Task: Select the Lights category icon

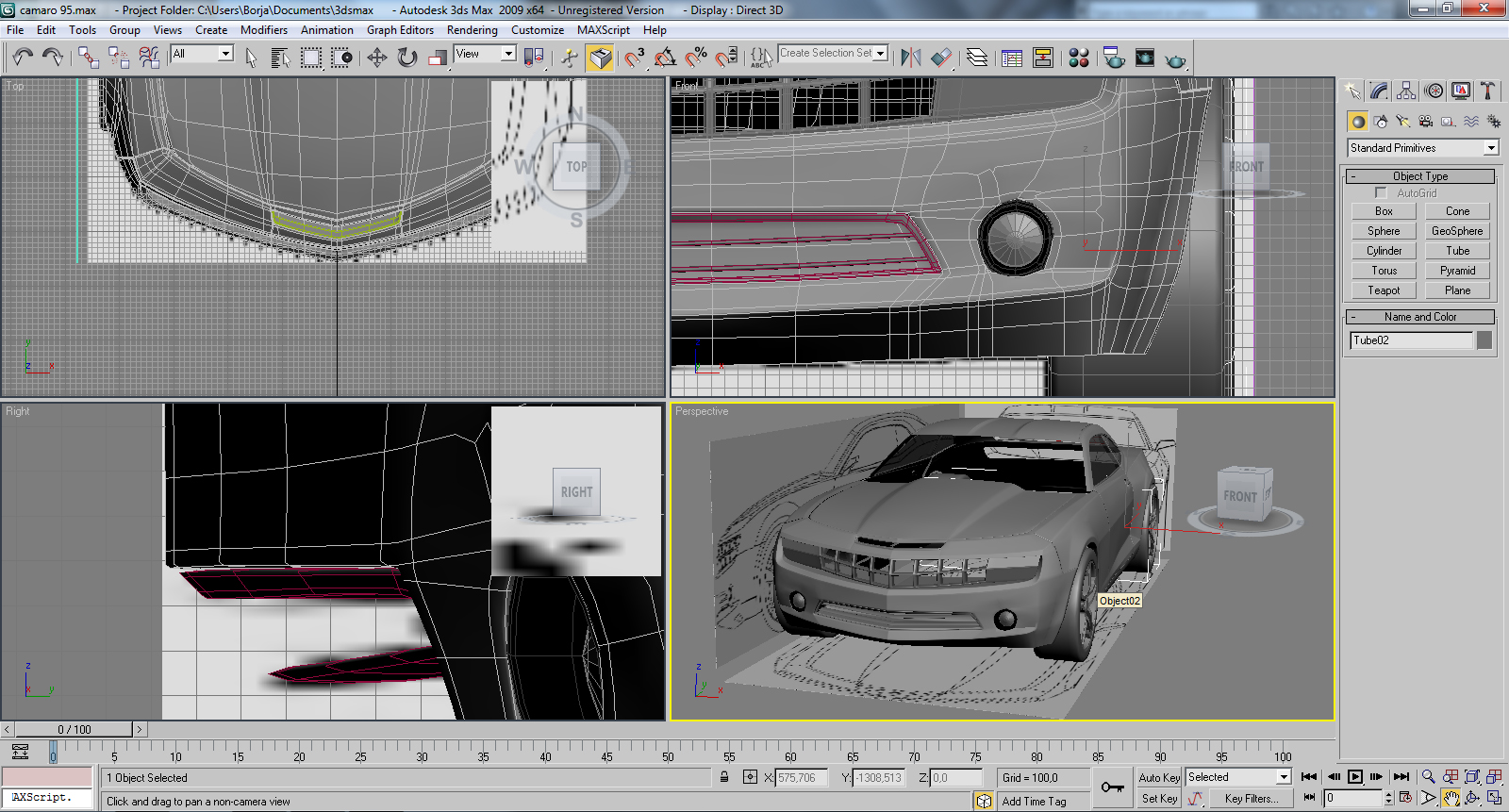Action: coord(1403,122)
